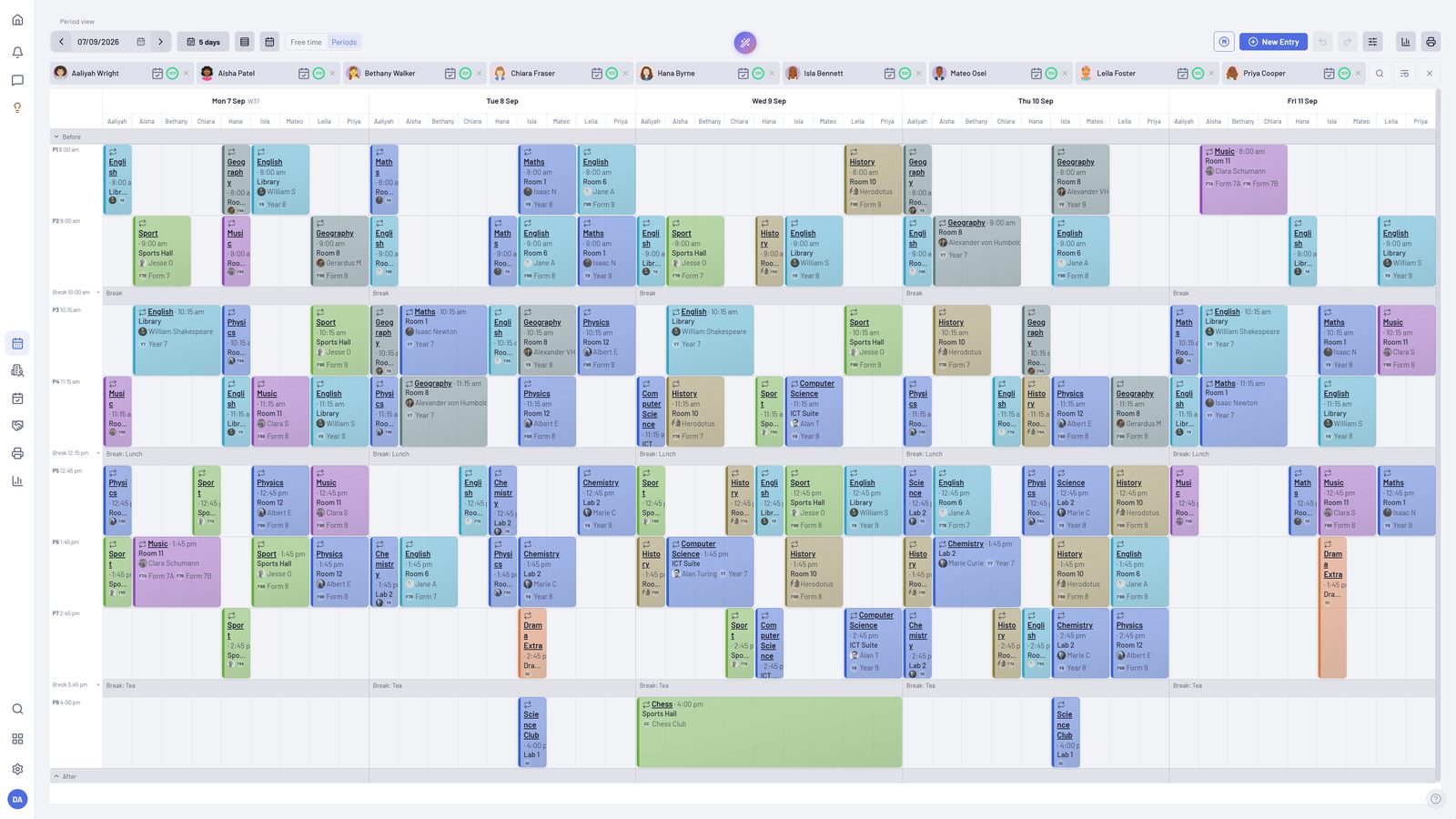Viewport: 1456px width, 819px height.
Task: Go to the next date range
Action: (161, 42)
